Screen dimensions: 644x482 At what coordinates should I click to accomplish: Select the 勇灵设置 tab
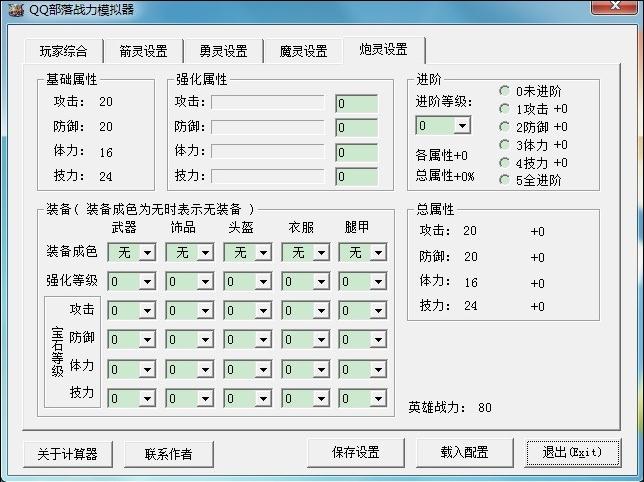[x=222, y=52]
